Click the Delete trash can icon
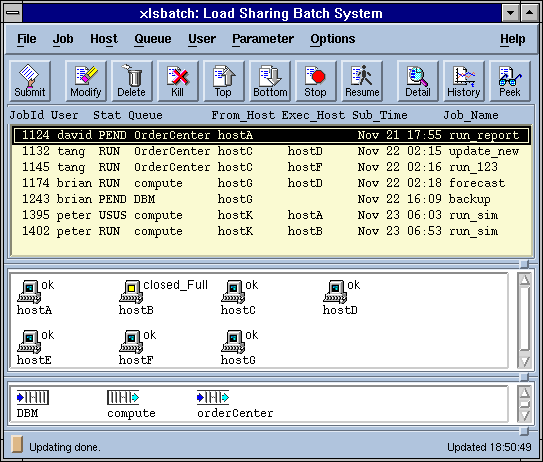The image size is (543, 462). [x=132, y=81]
